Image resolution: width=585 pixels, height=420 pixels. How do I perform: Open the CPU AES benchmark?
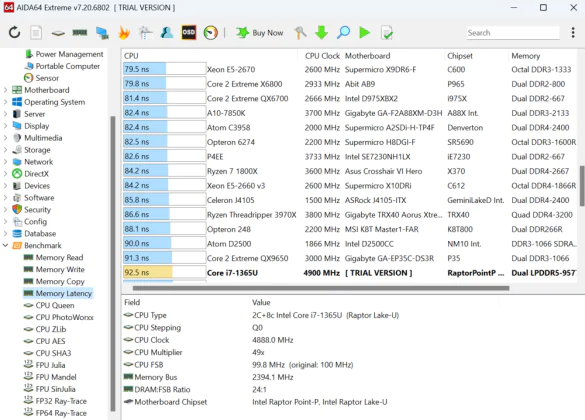(44, 341)
